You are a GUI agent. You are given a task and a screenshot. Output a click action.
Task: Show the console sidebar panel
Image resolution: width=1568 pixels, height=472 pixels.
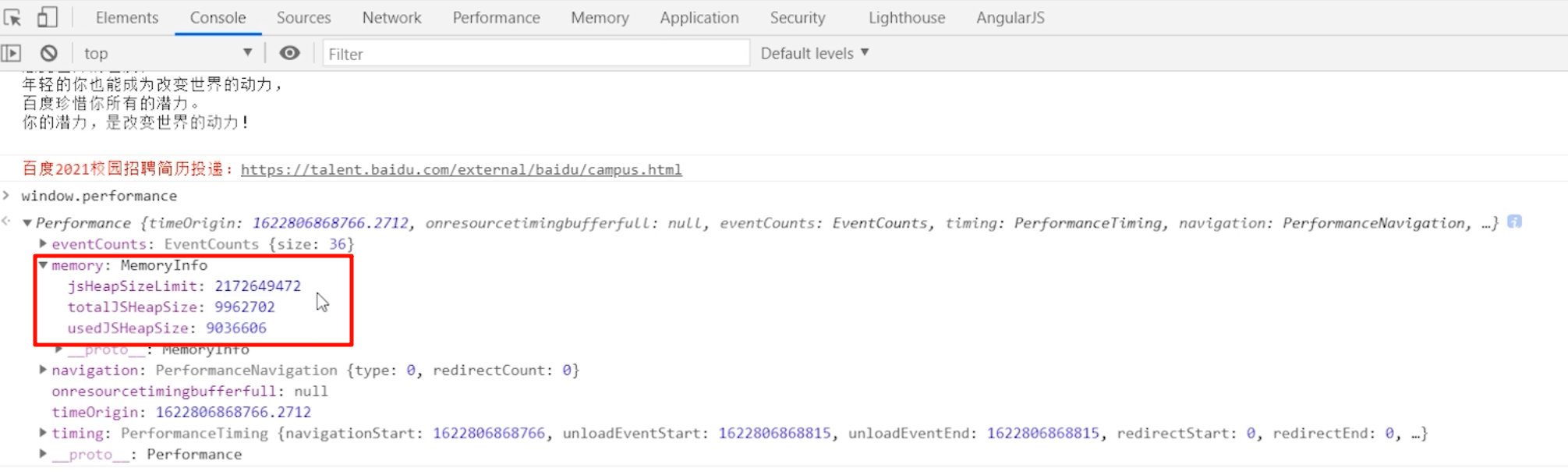point(11,53)
